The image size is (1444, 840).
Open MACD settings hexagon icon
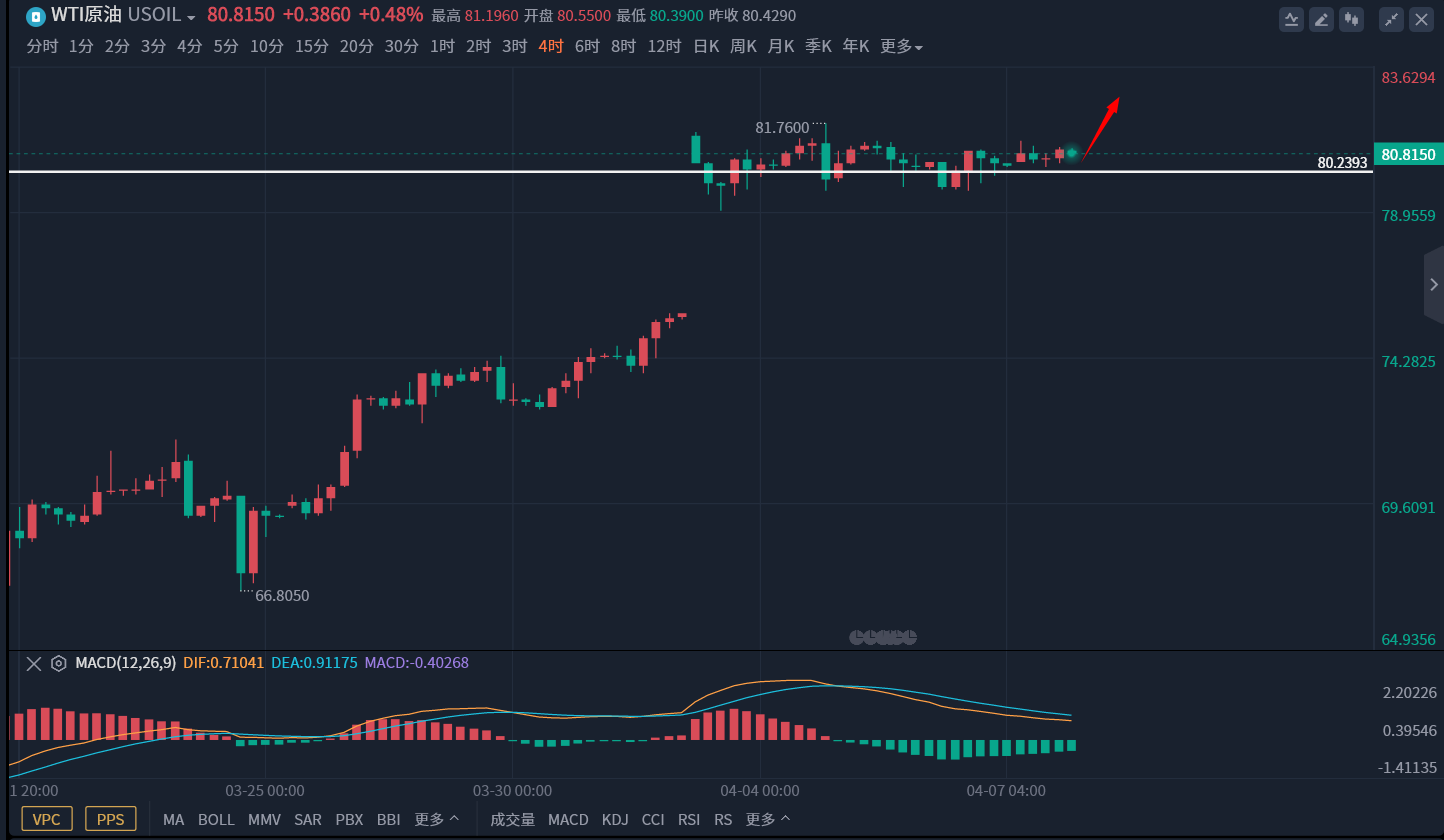pyautogui.click(x=59, y=663)
